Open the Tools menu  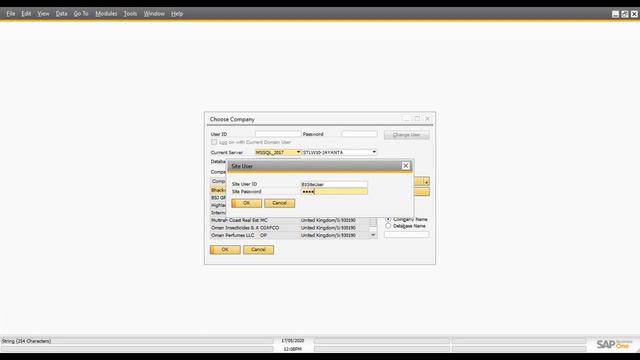pyautogui.click(x=130, y=13)
